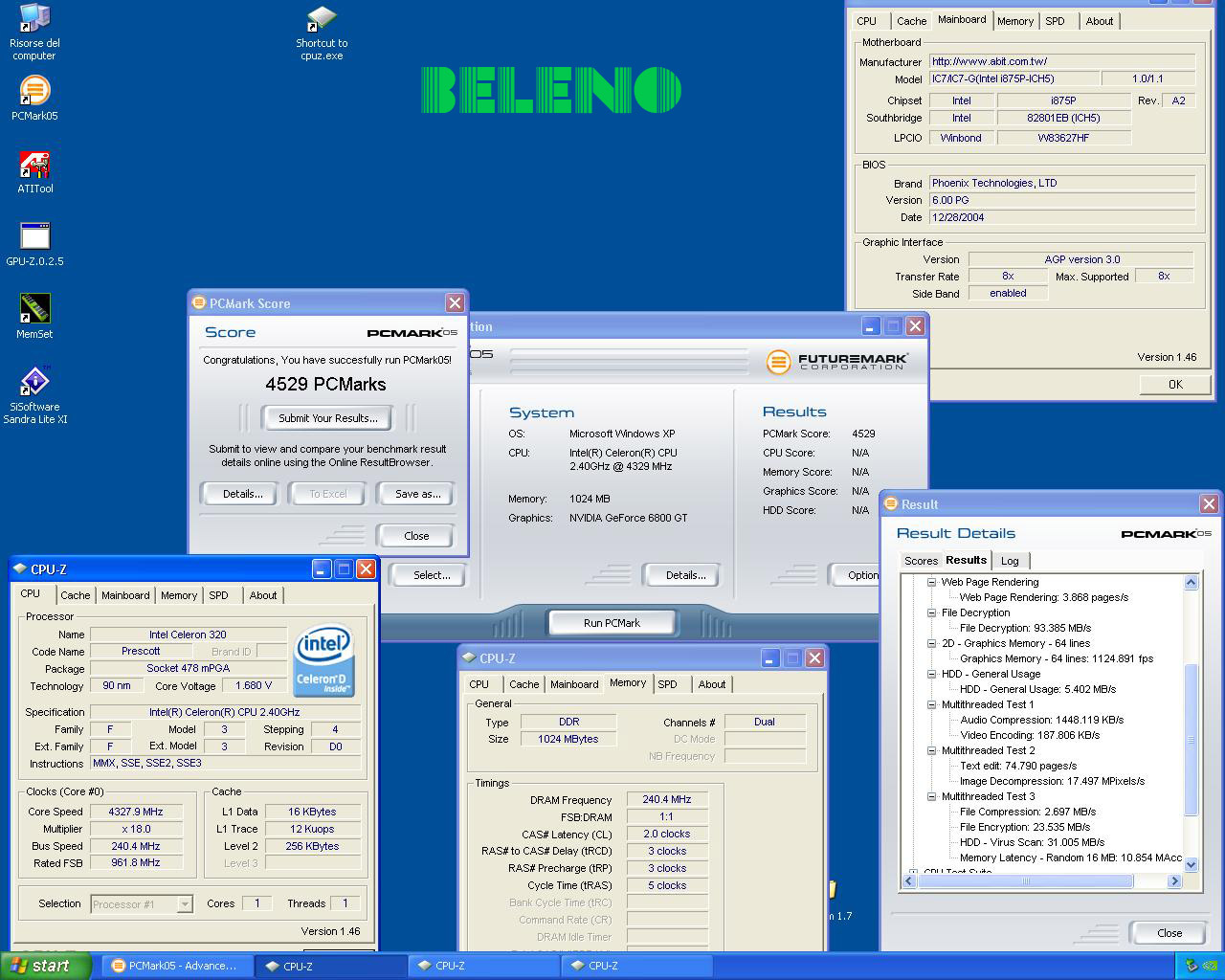Open the Log tab in Result window

tap(1010, 561)
